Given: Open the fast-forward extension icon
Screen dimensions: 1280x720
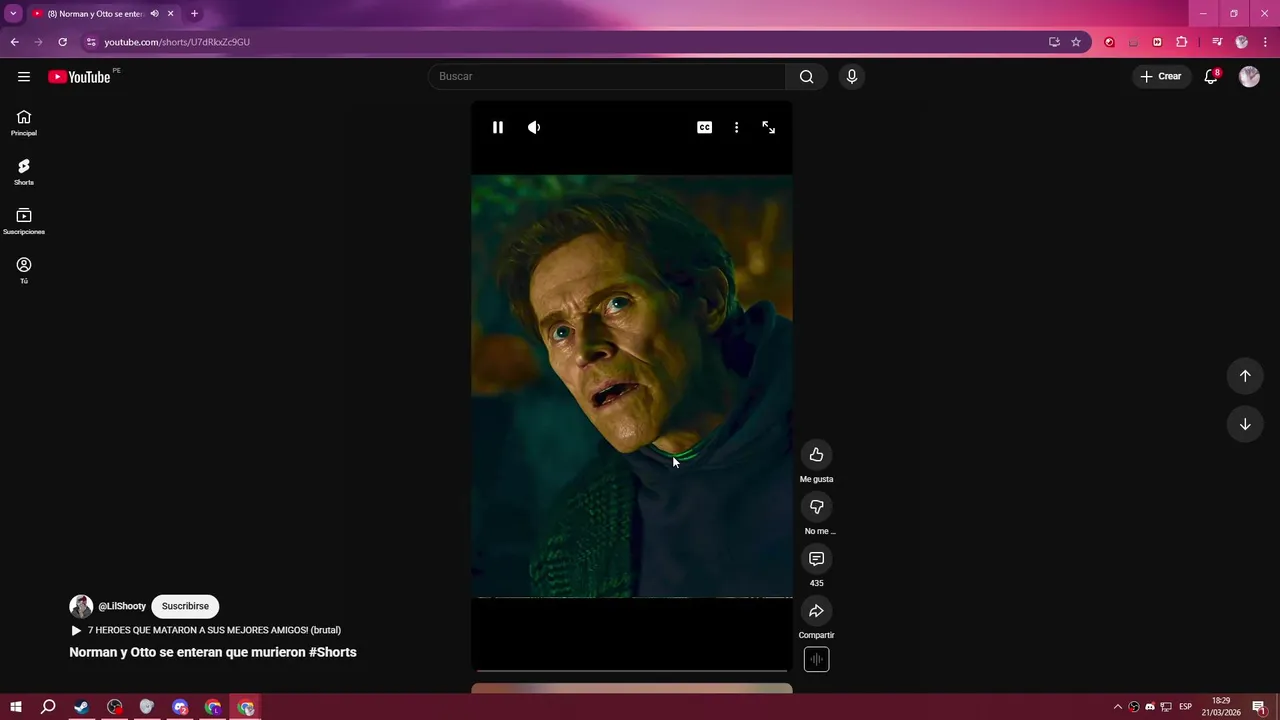Looking at the screenshot, I should [x=1157, y=42].
